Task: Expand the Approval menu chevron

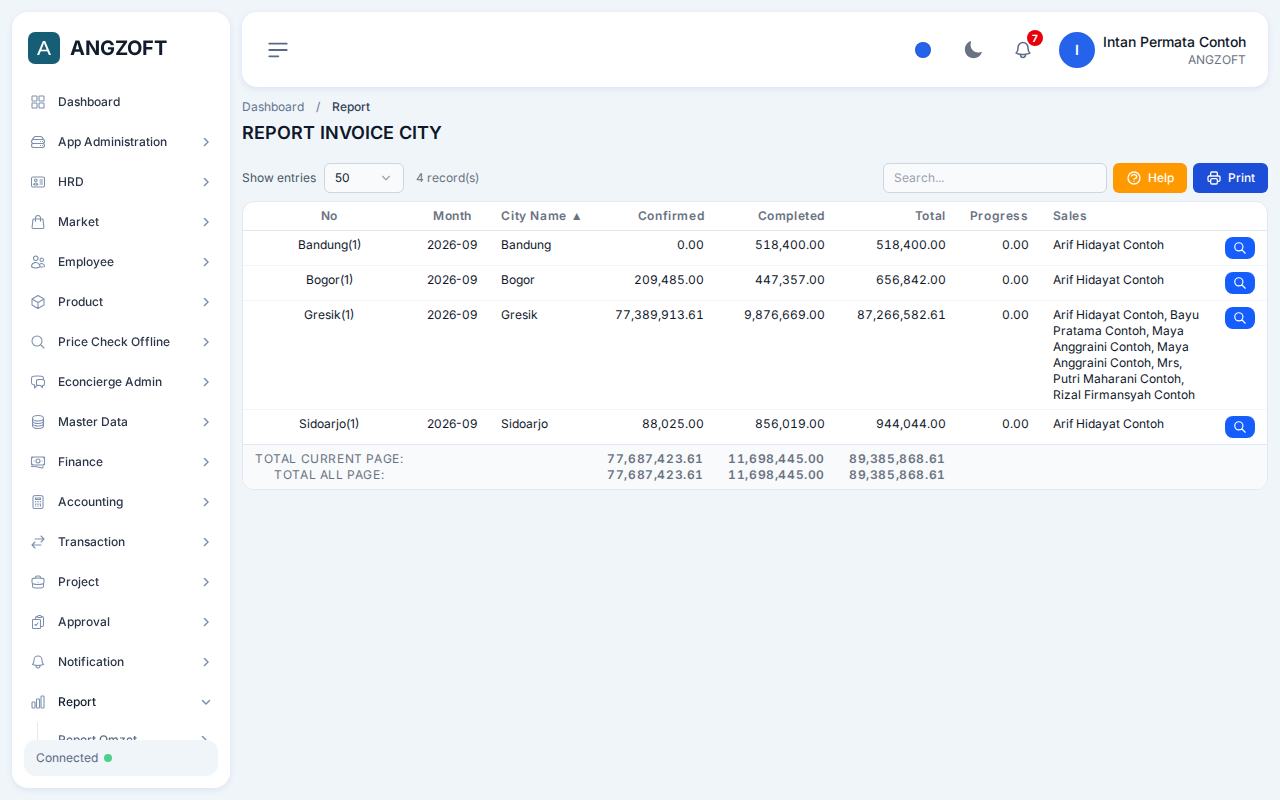Action: 206,622
